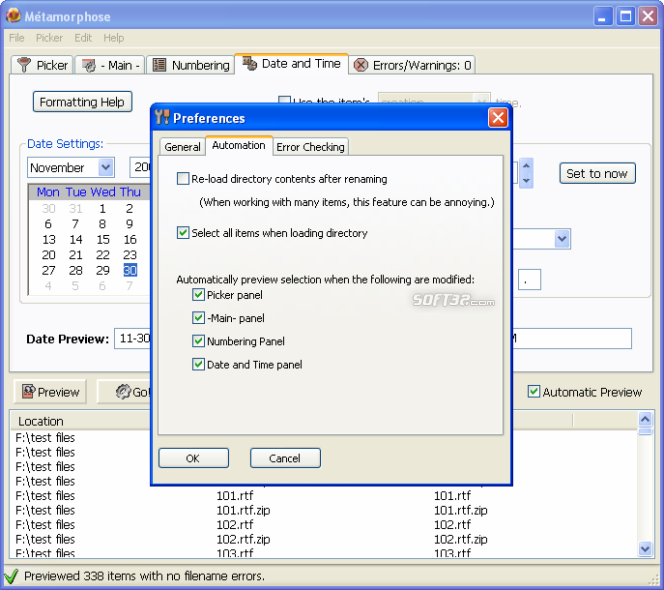Click the Date and Time tab icon

(249, 64)
